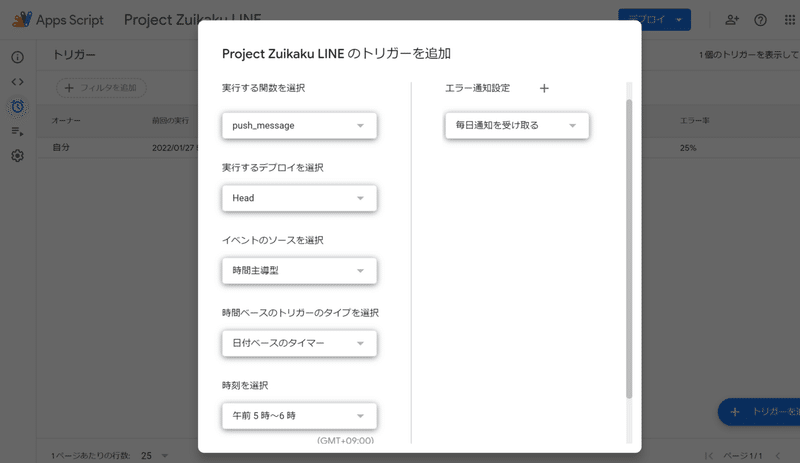
Task: Open the Head deployment dropdown
Action: coord(299,198)
